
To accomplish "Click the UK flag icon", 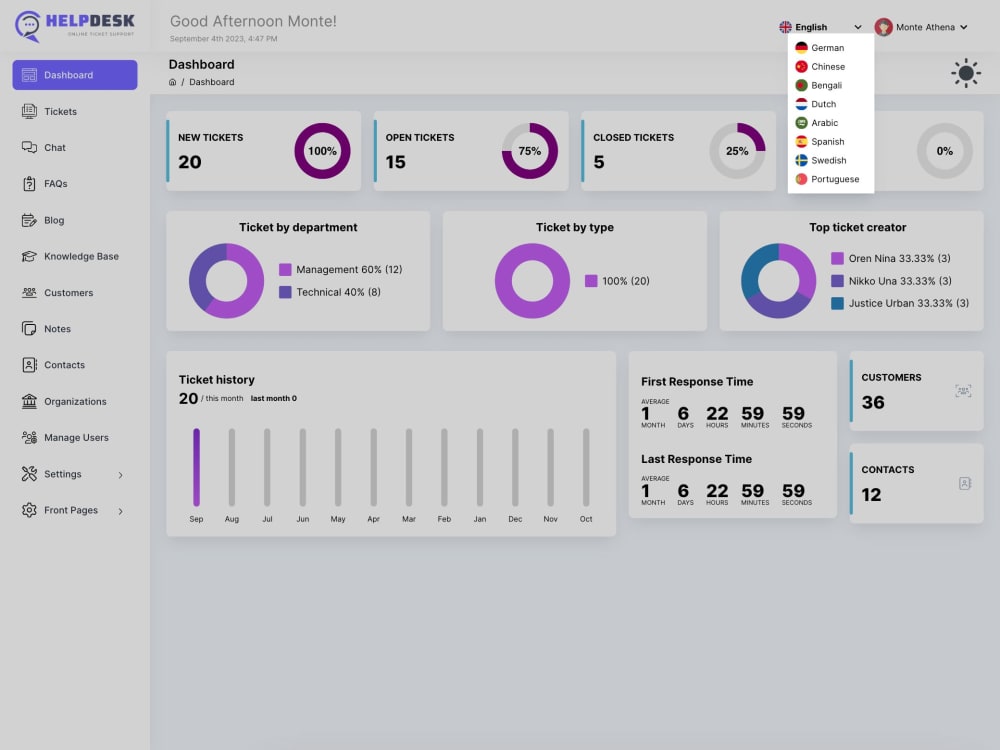I will 785,27.
